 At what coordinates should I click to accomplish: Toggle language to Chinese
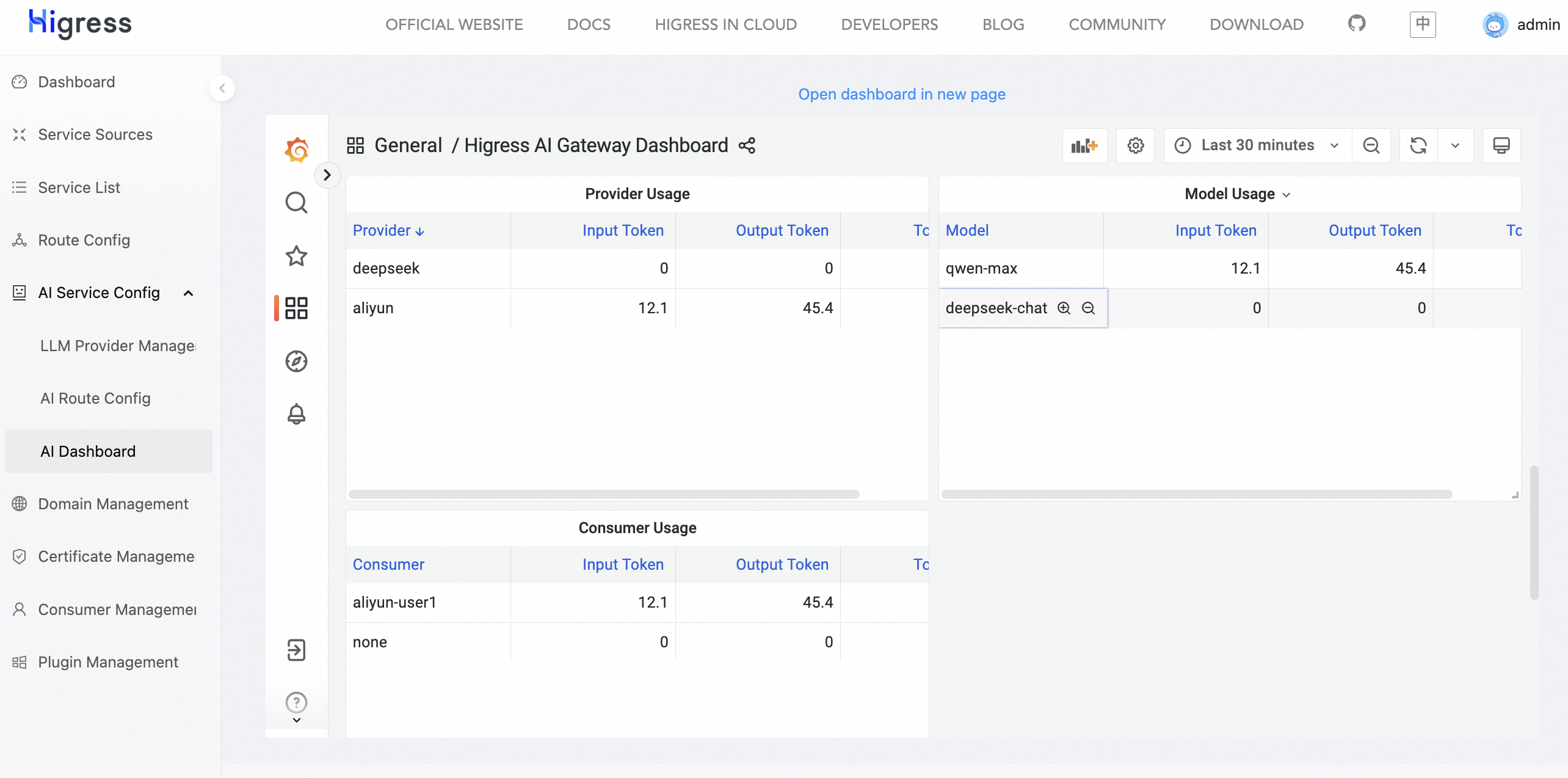point(1423,24)
